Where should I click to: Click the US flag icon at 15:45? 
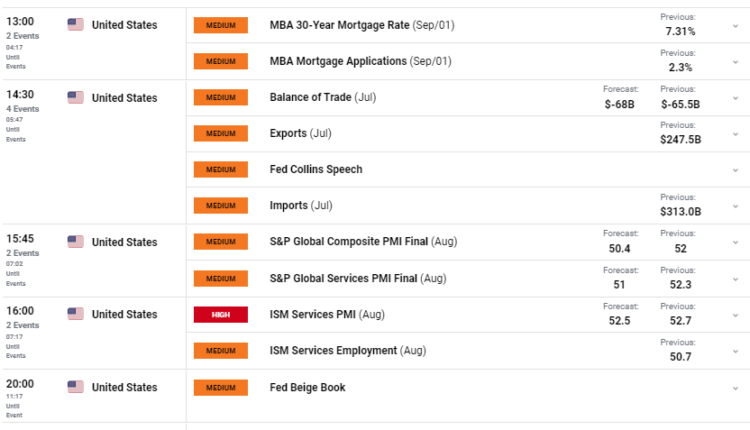click(75, 242)
